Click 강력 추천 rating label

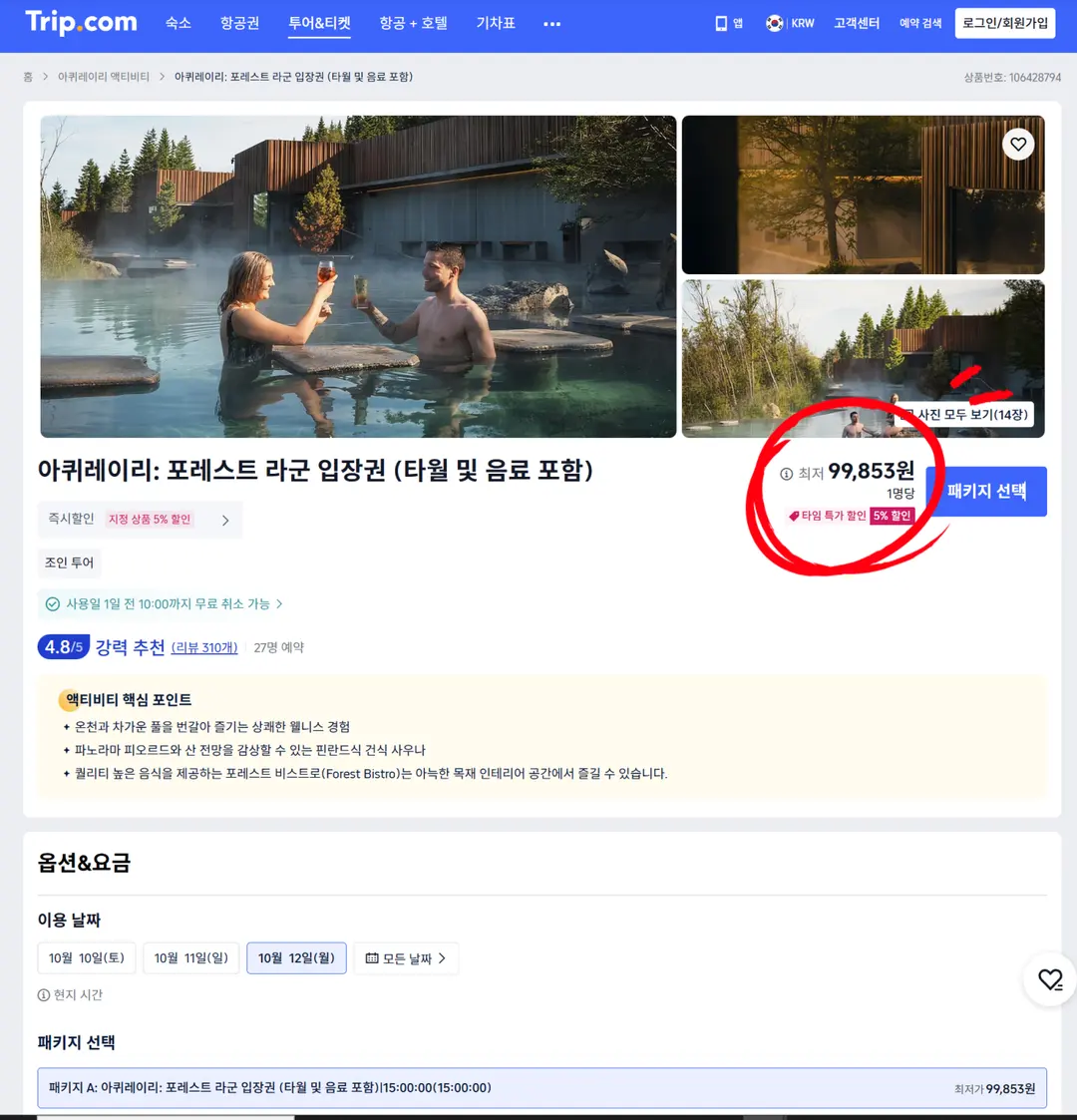point(130,647)
